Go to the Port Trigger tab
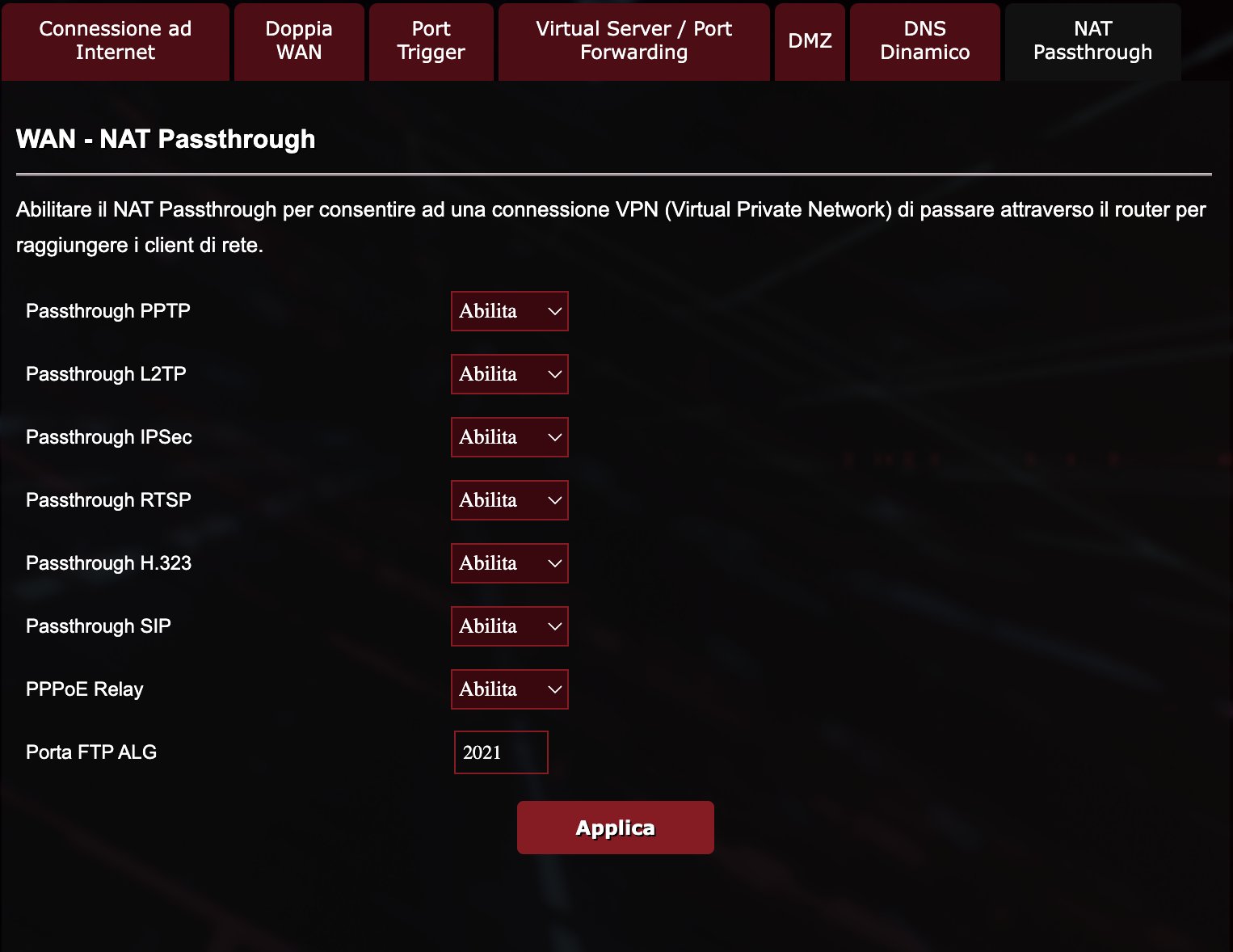The width and height of the screenshot is (1233, 952). click(x=431, y=41)
